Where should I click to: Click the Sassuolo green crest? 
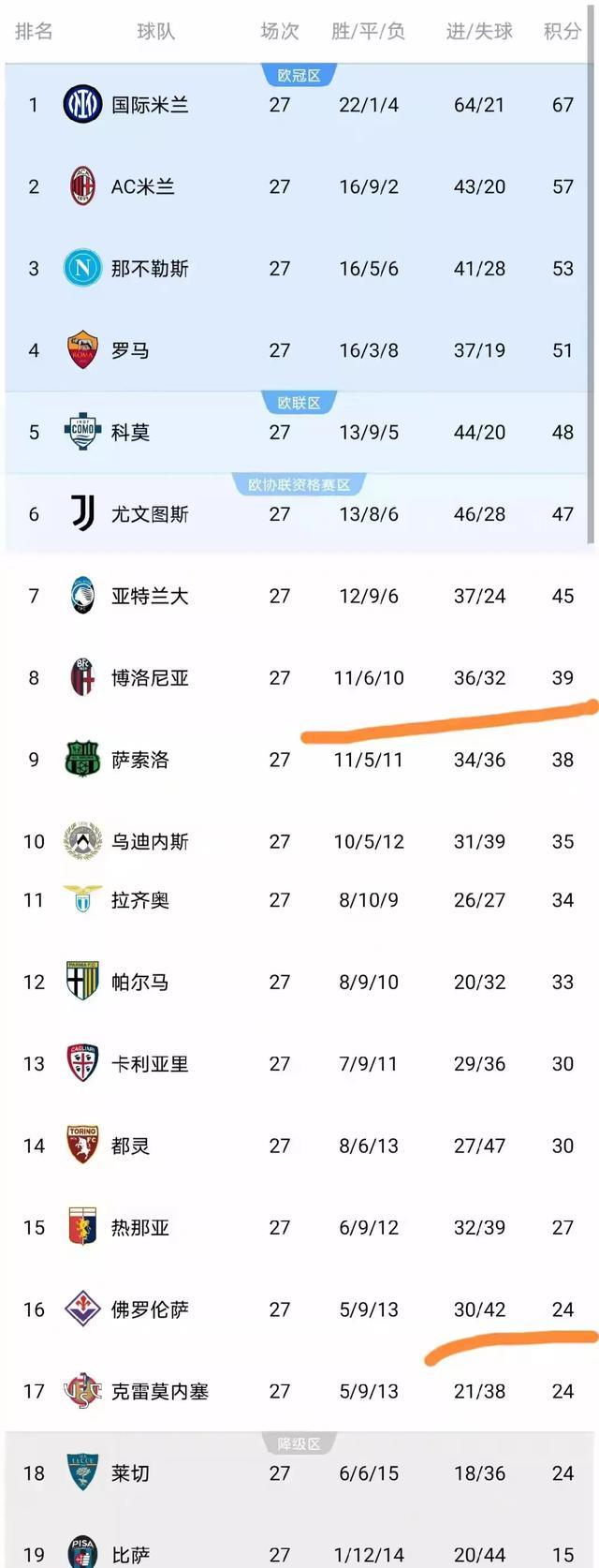click(82, 760)
